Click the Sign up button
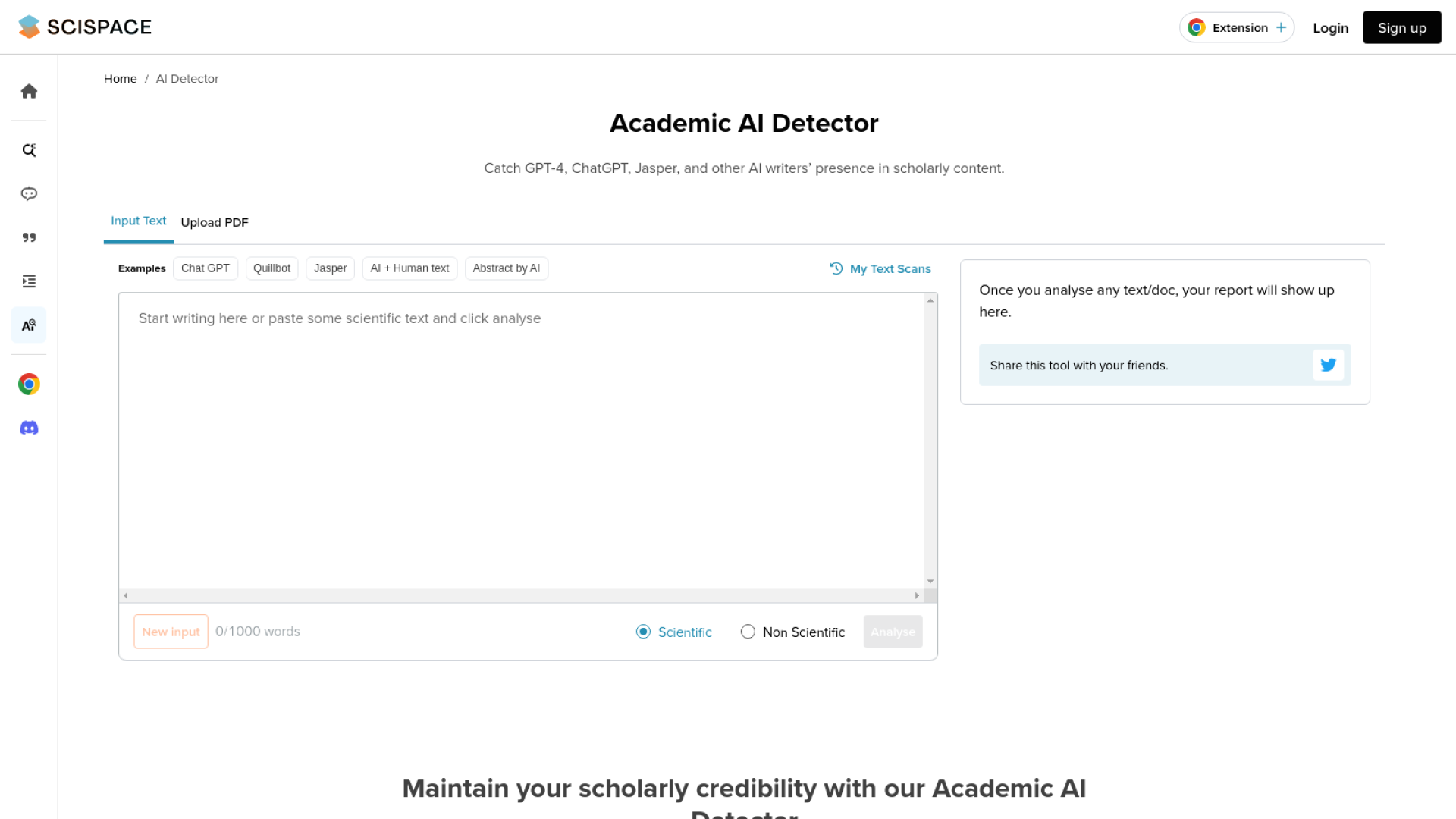Screen dimensions: 1456x819 (1401, 28)
